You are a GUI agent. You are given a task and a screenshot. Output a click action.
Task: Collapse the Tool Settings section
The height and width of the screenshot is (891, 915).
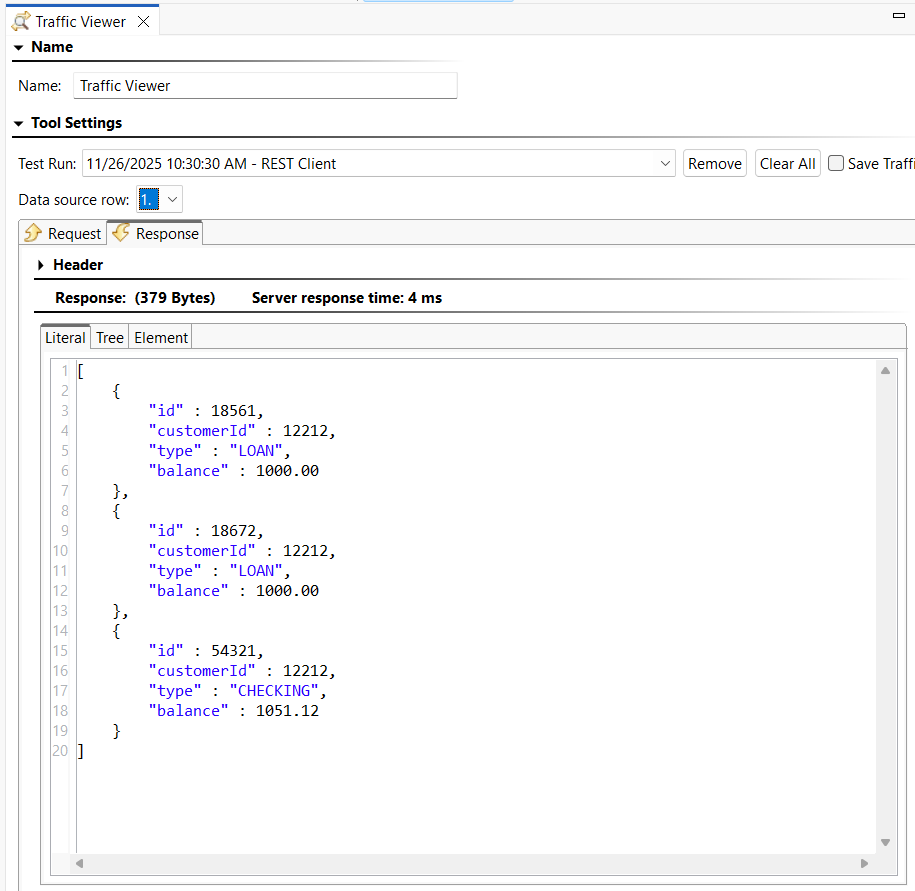click(19, 123)
